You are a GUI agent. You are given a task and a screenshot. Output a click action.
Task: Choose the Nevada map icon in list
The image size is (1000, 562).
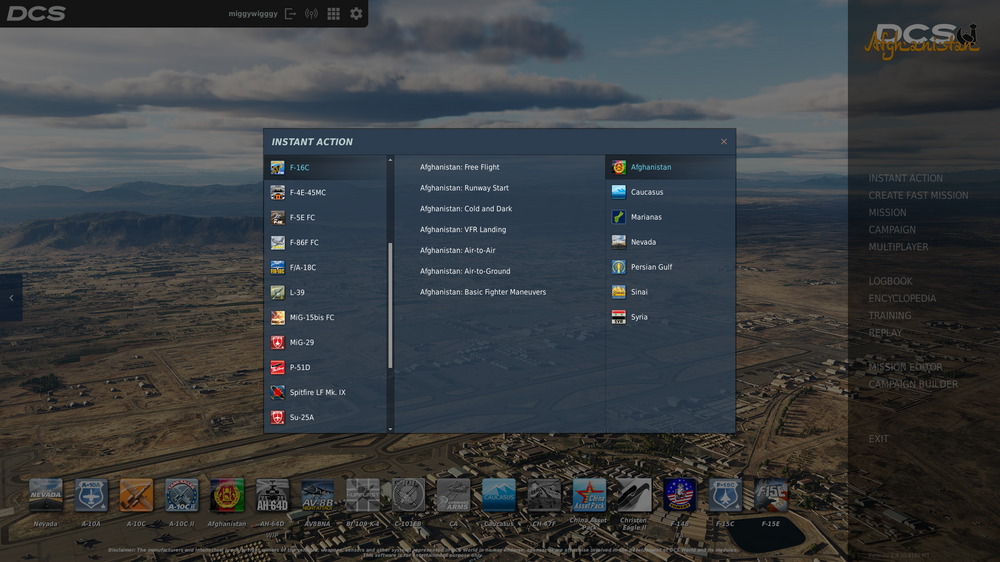[x=619, y=242]
